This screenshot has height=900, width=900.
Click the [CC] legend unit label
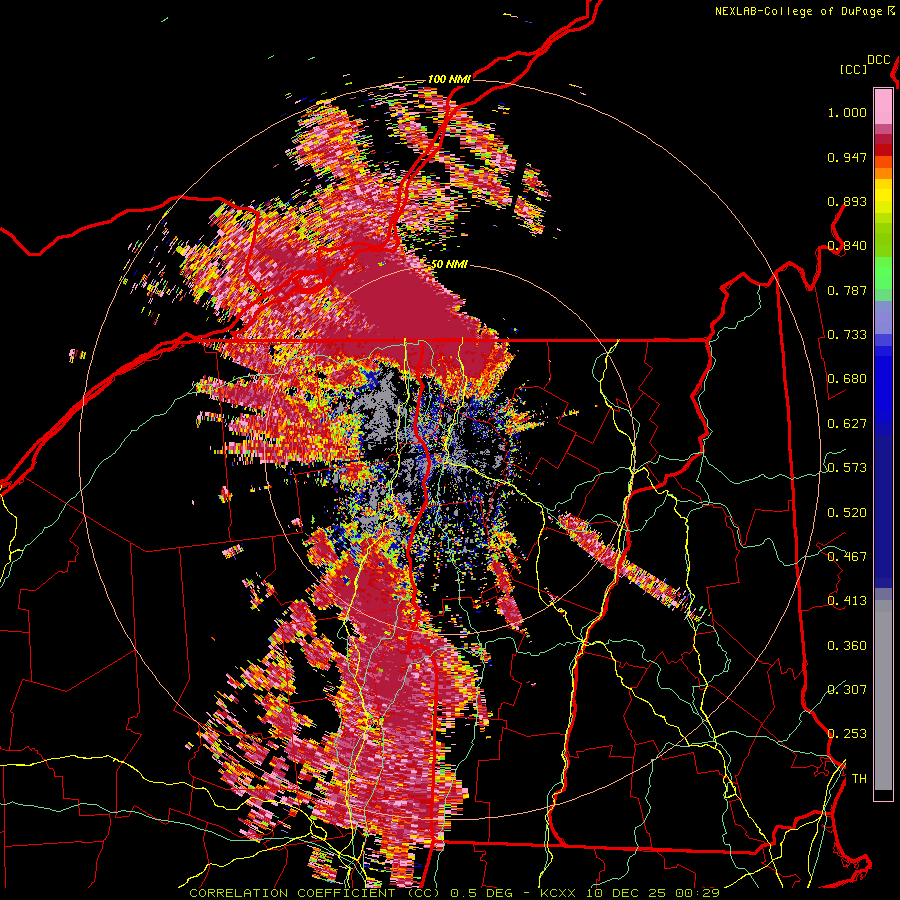tap(853, 69)
